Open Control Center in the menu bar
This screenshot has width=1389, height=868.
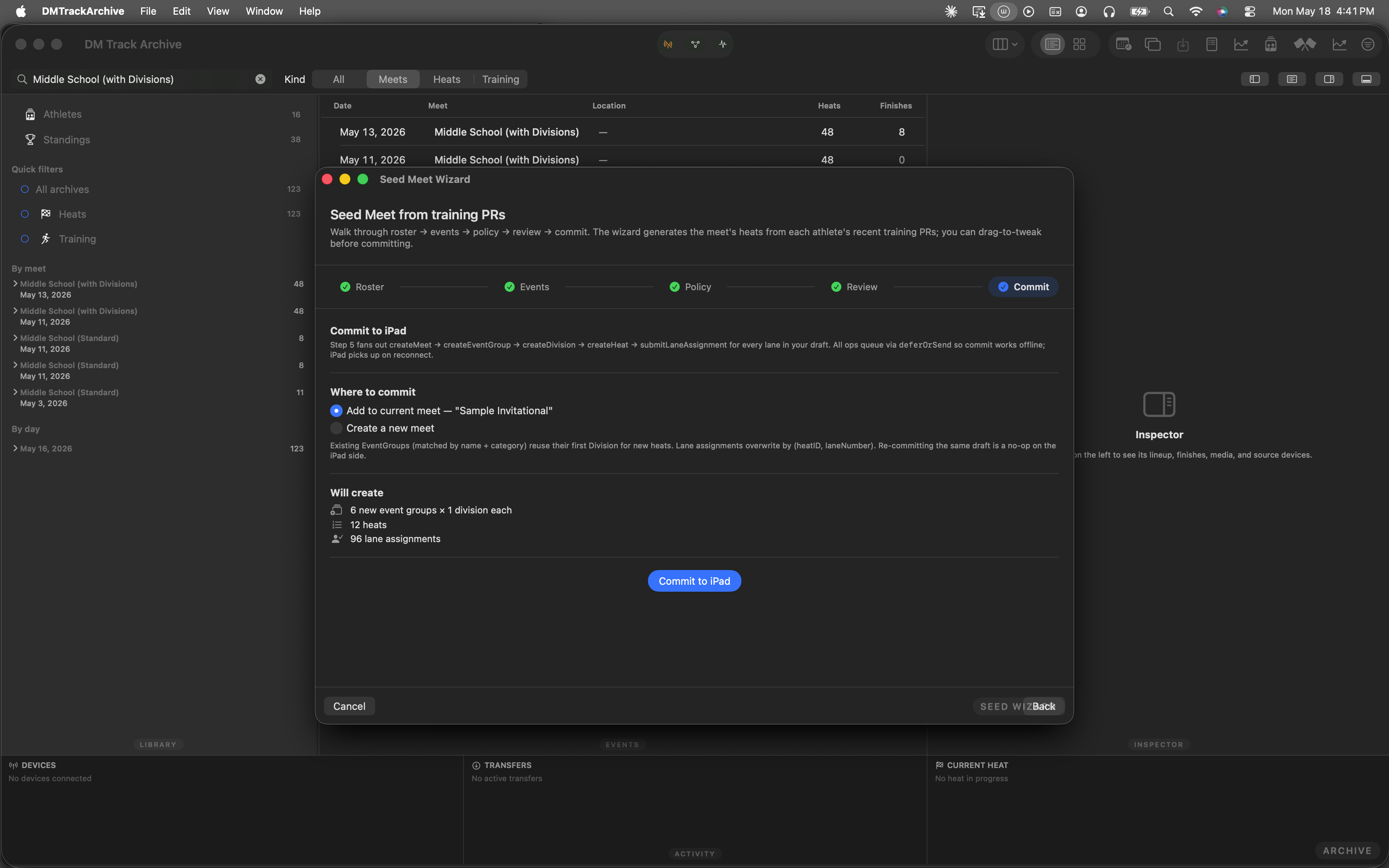1249,11
